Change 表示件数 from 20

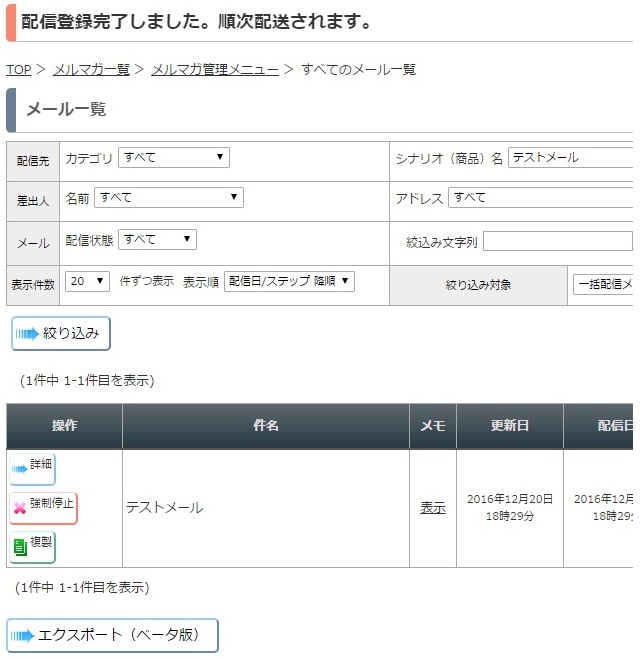[87, 281]
